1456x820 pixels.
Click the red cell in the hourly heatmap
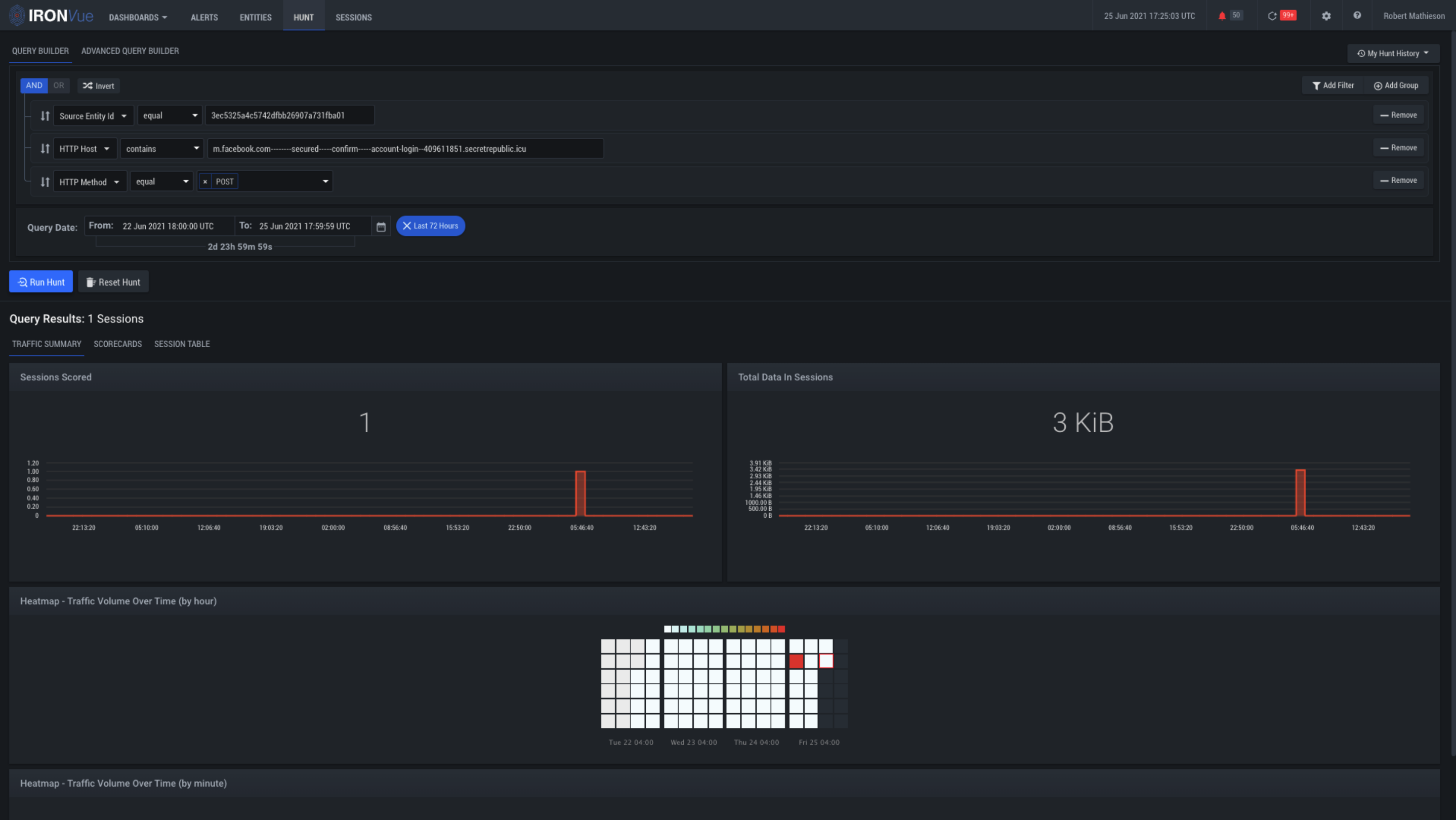[x=797, y=661]
